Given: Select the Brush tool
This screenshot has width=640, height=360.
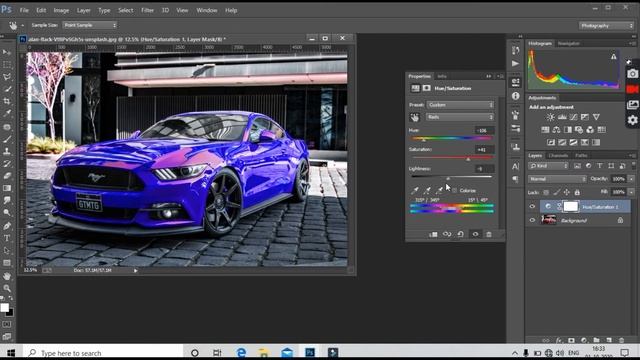Looking at the screenshot, I should [x=7, y=139].
